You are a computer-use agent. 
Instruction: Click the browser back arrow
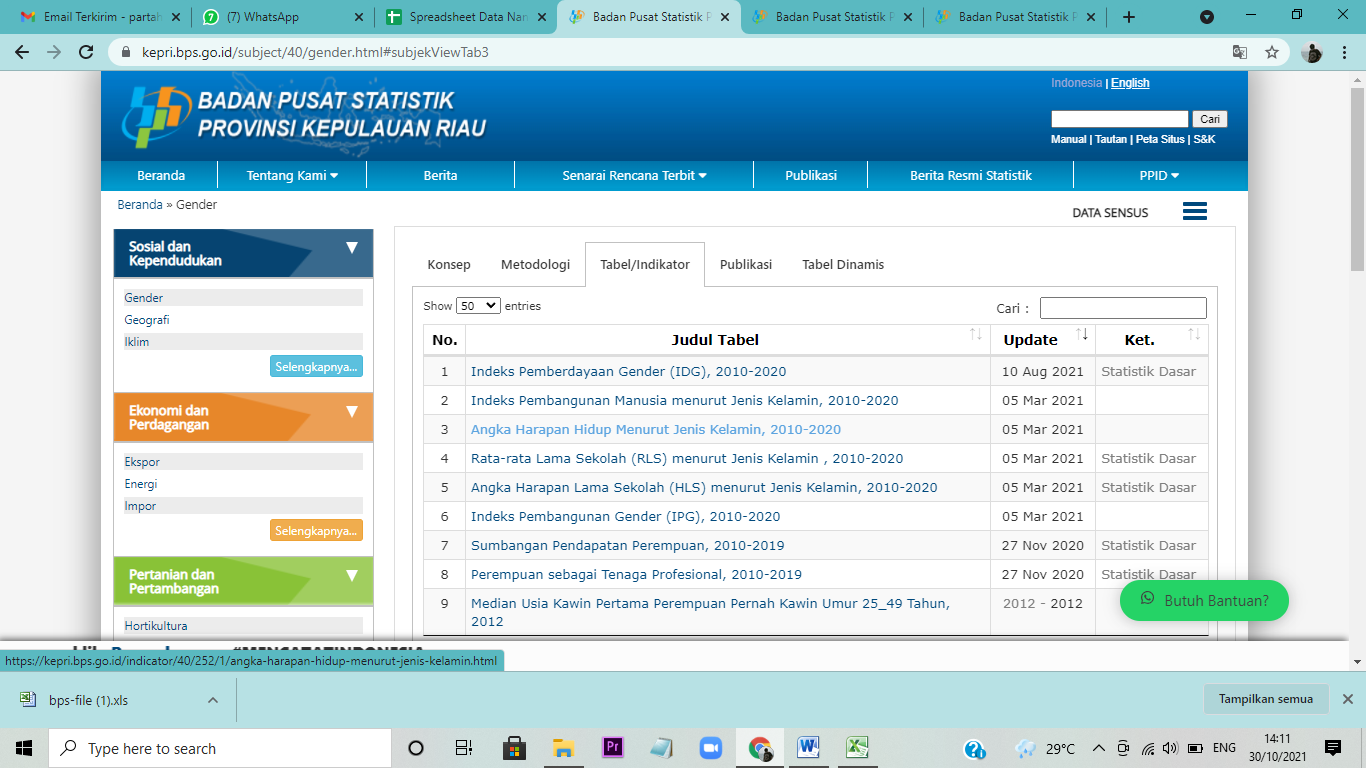(x=22, y=52)
